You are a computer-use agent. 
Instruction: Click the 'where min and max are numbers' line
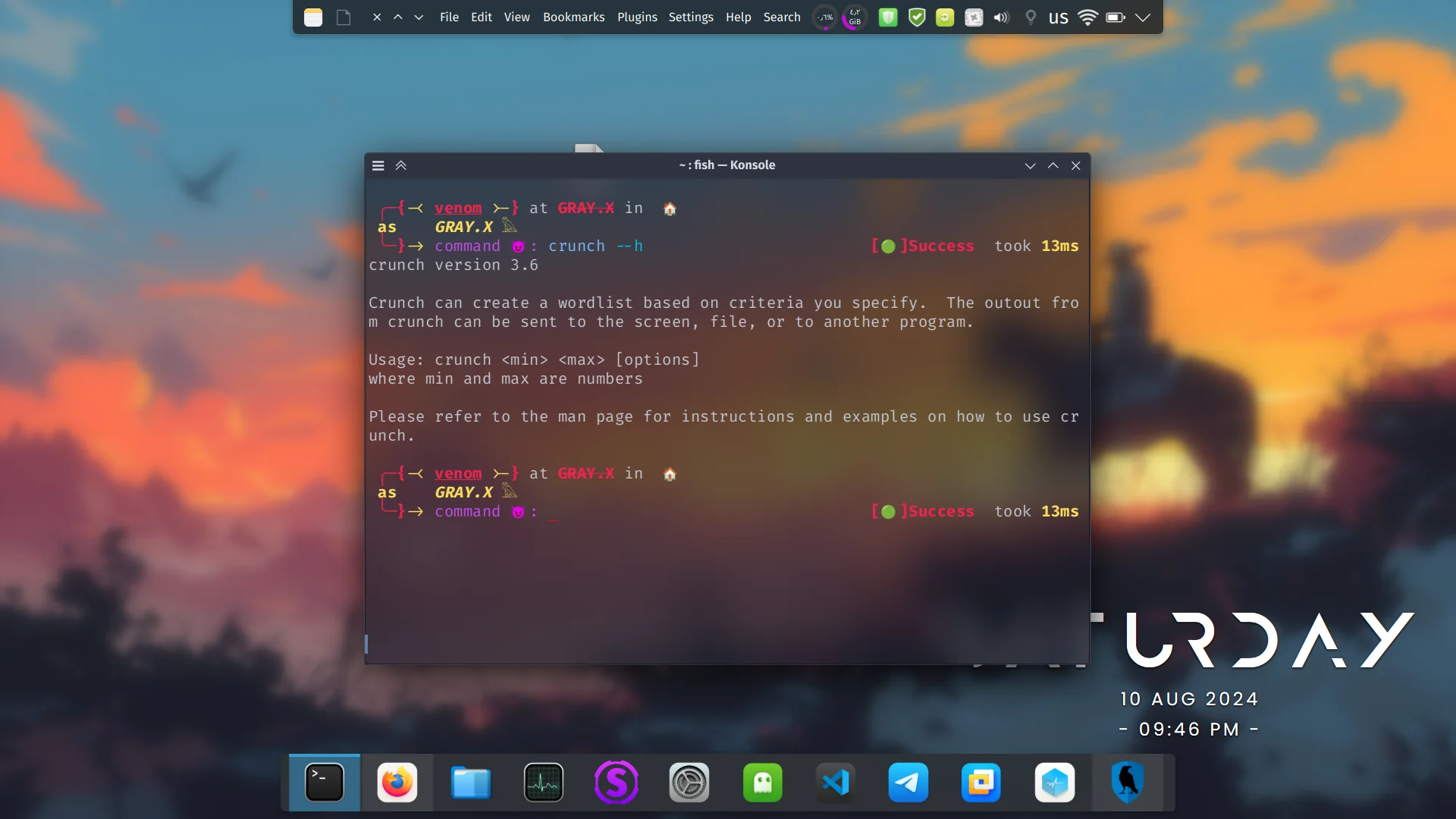tap(506, 378)
